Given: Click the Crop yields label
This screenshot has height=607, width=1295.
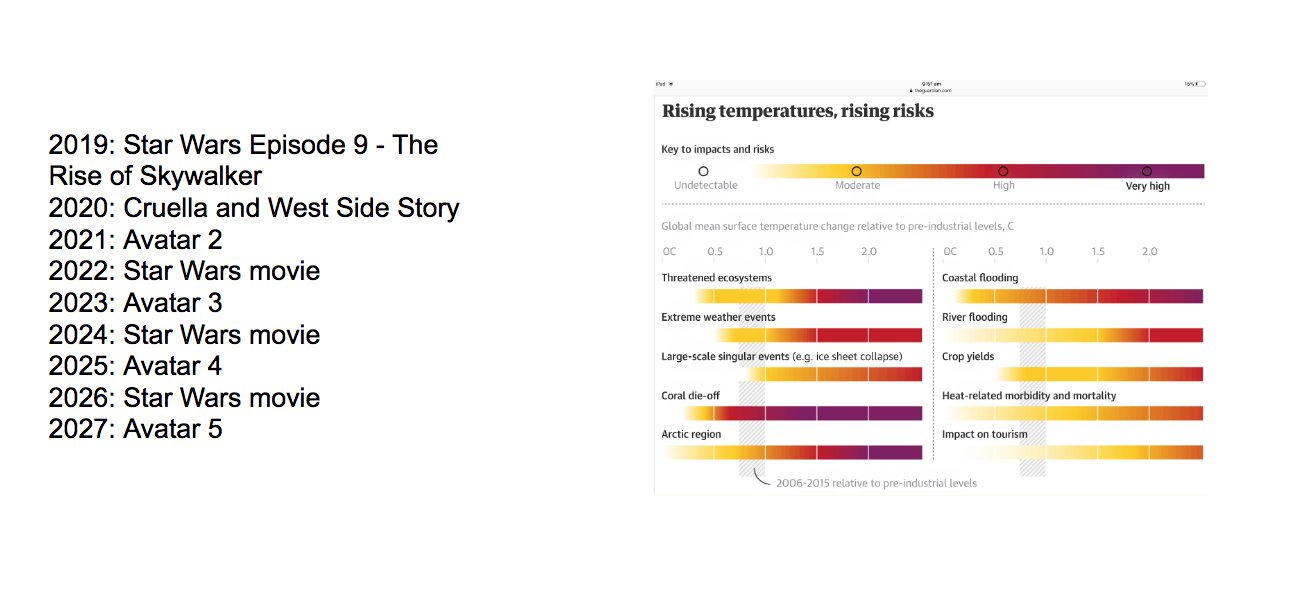Looking at the screenshot, I should (x=968, y=356).
